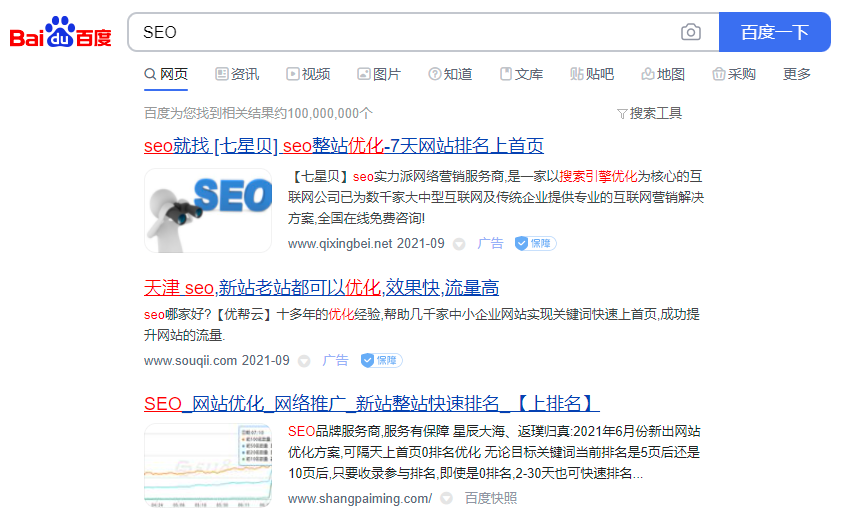Select the 网页 tab
This screenshot has height=518, width=842.
166,74
